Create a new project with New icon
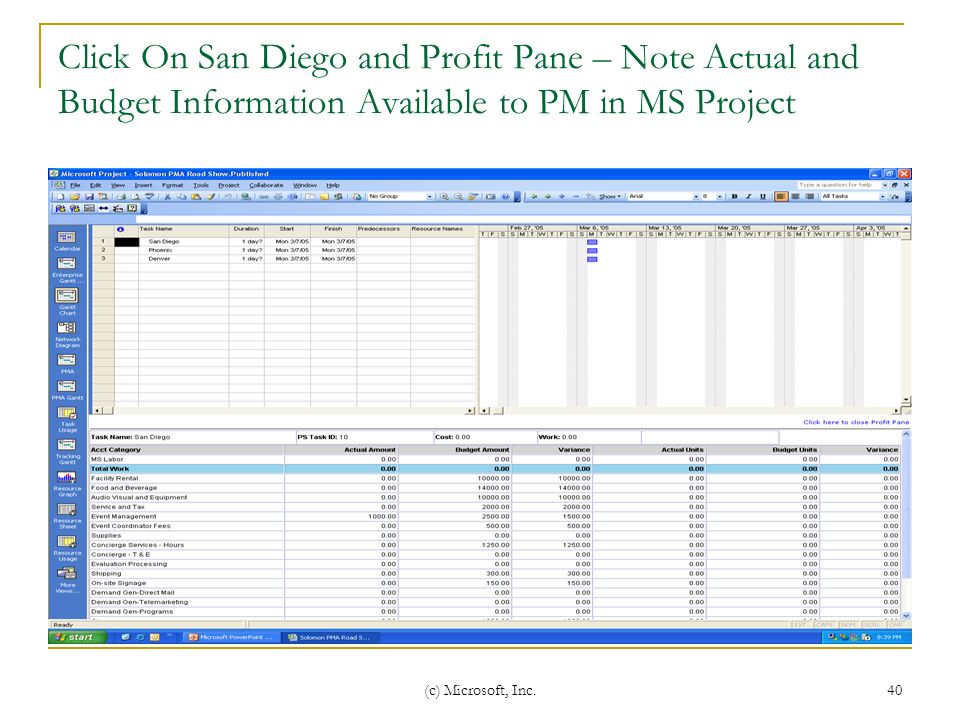Viewport: 960px width, 720px height. tap(60, 197)
